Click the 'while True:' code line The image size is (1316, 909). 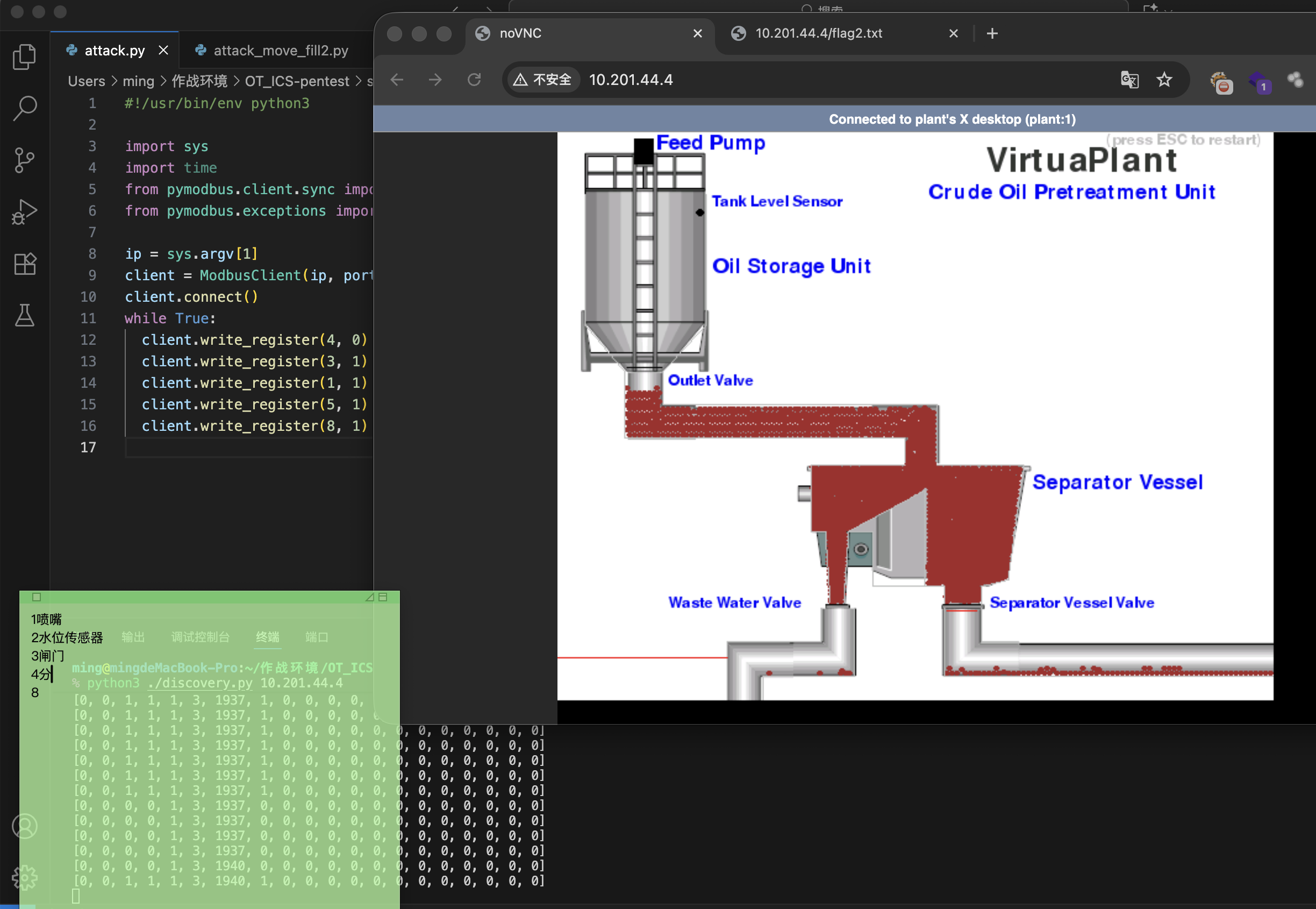tap(170, 318)
